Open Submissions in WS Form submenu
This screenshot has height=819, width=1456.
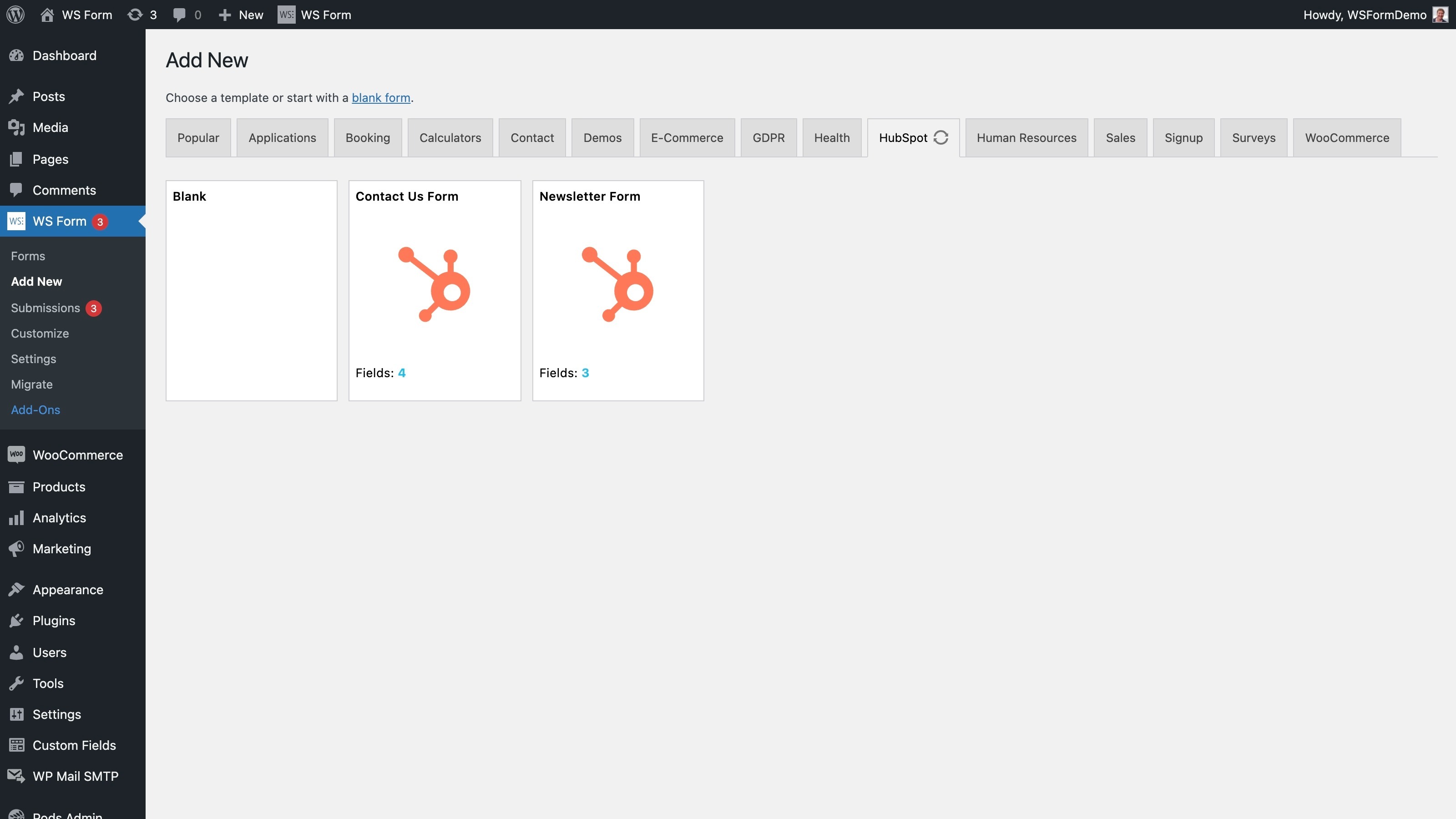coord(45,308)
